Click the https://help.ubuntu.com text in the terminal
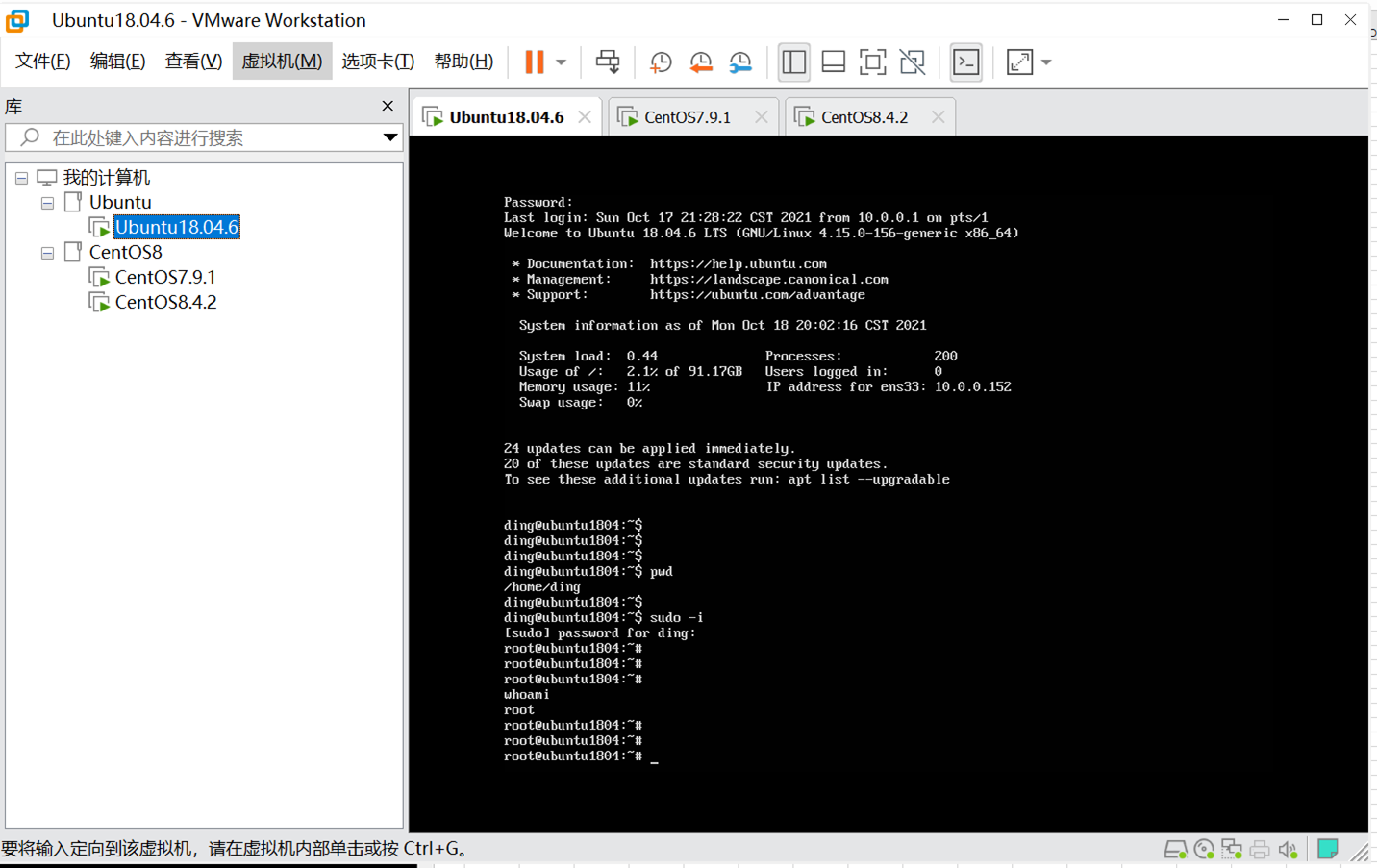The width and height of the screenshot is (1377, 868). coord(739,264)
